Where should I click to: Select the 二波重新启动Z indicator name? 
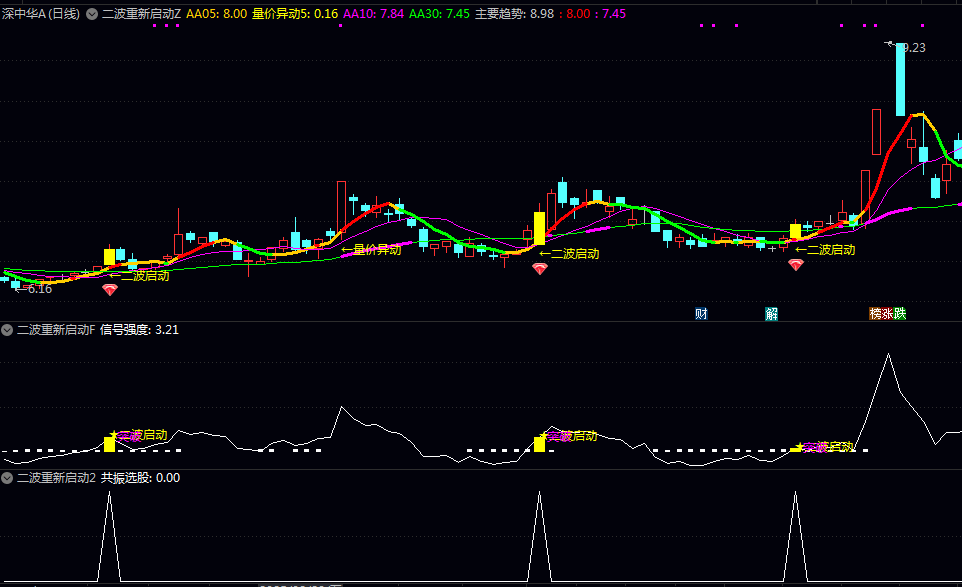click(x=141, y=14)
